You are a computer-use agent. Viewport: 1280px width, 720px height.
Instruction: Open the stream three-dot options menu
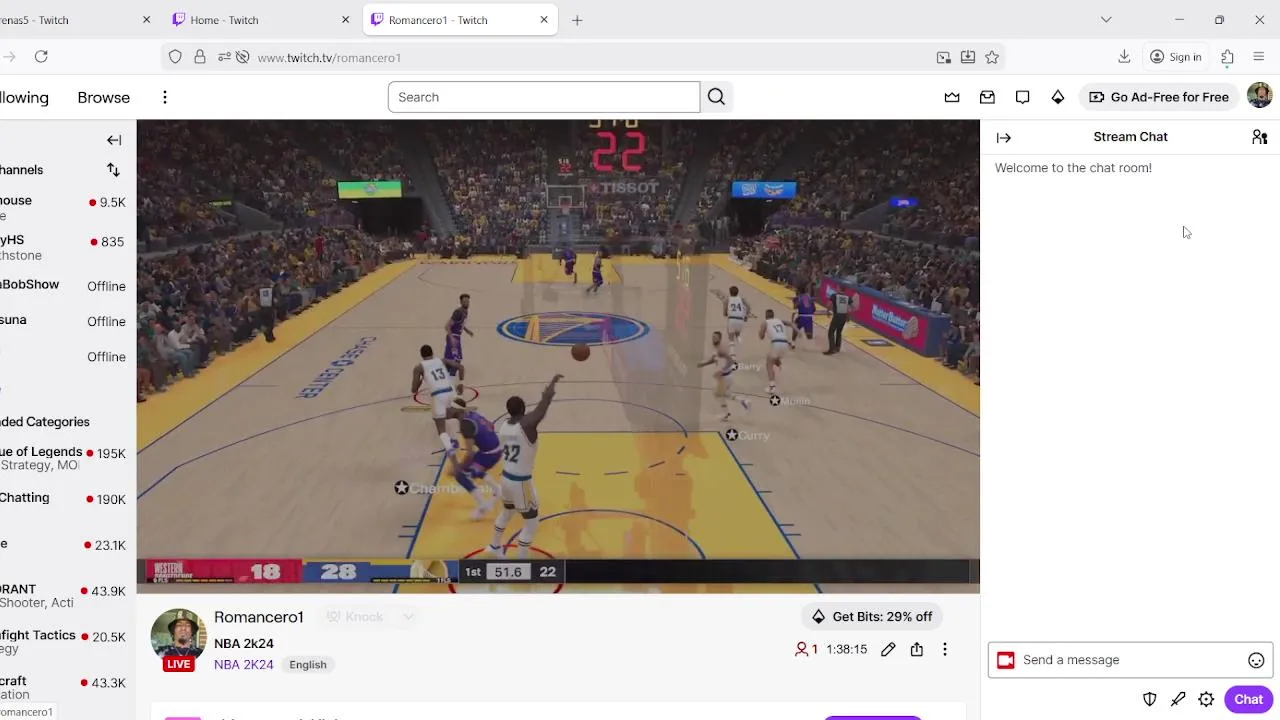944,649
